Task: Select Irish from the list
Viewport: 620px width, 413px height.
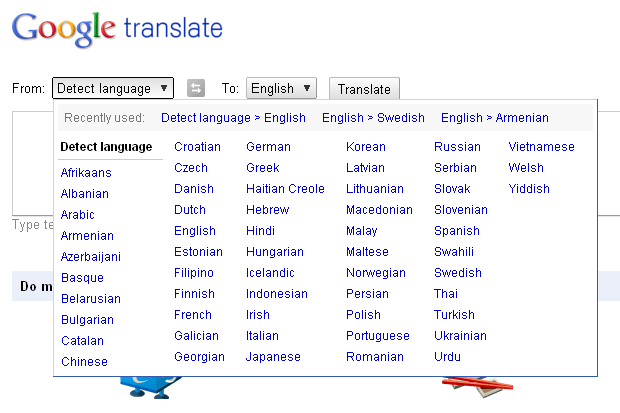Action: pyautogui.click(x=258, y=314)
